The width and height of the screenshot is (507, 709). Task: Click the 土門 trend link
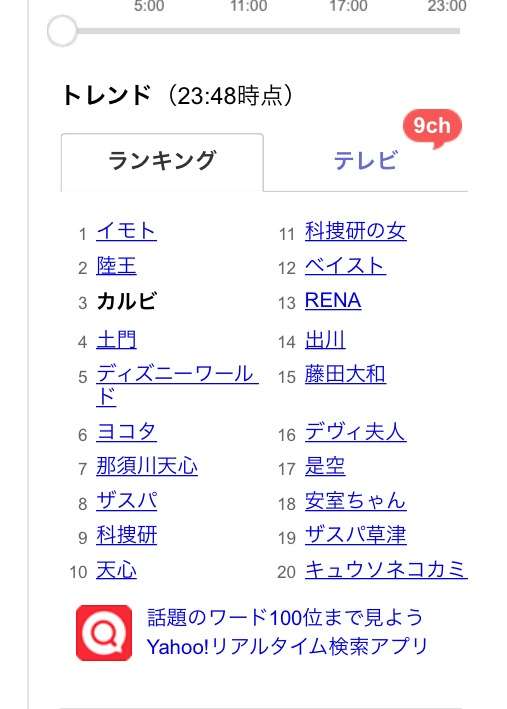(116, 340)
